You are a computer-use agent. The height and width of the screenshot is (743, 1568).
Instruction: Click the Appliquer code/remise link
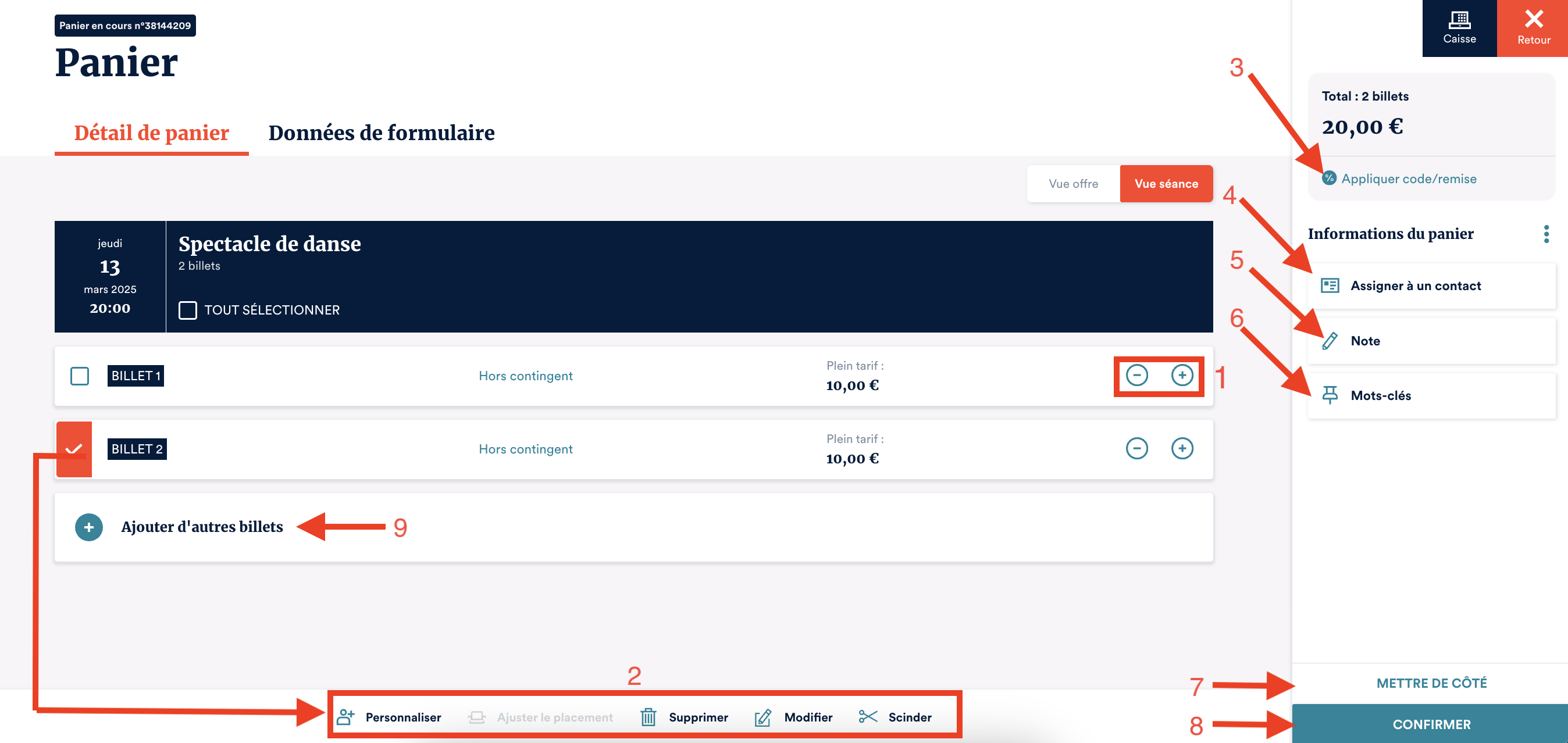point(1408,178)
